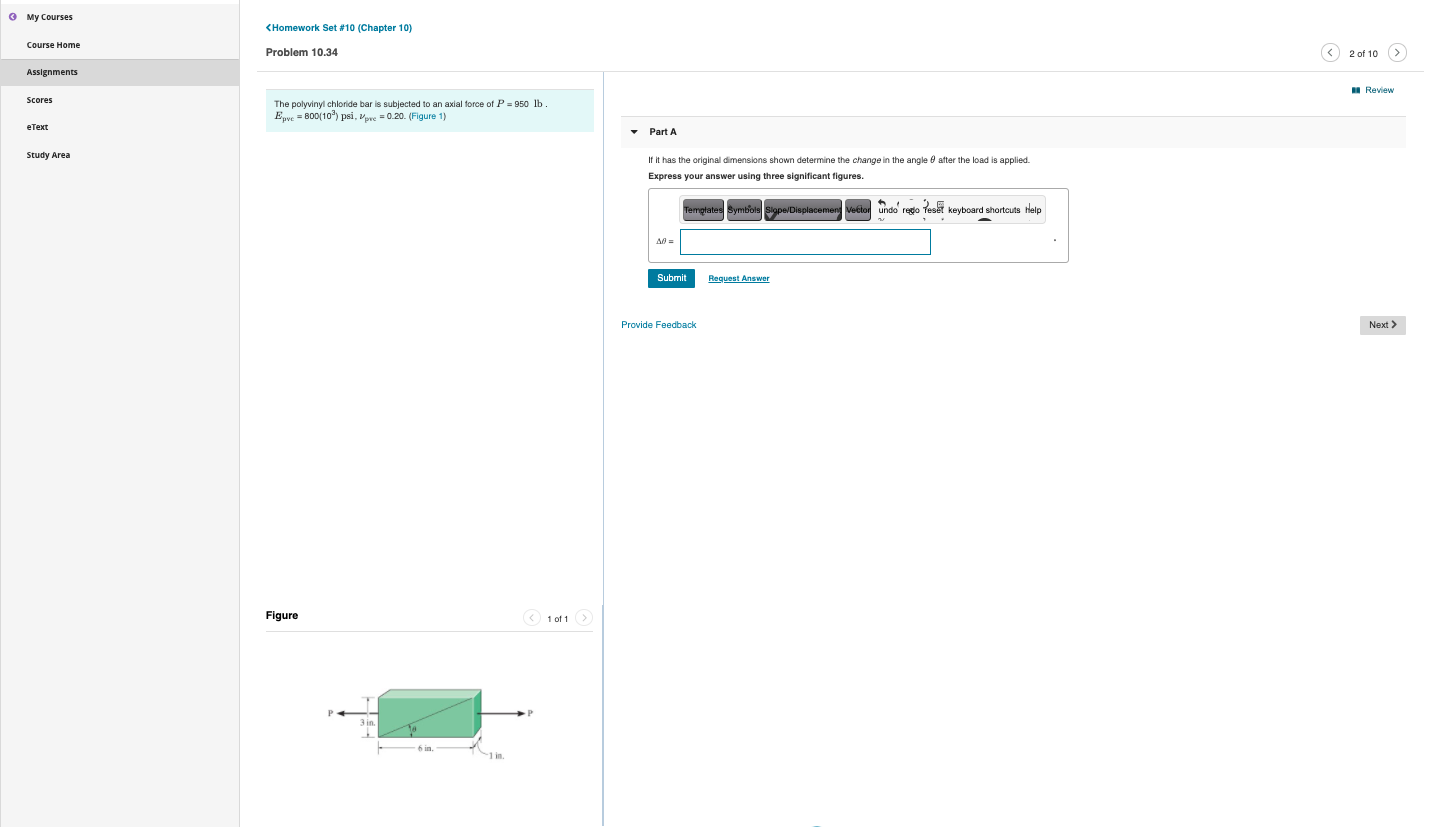Select the Vector toolbar button
The height and width of the screenshot is (827, 1440).
pyautogui.click(x=858, y=210)
